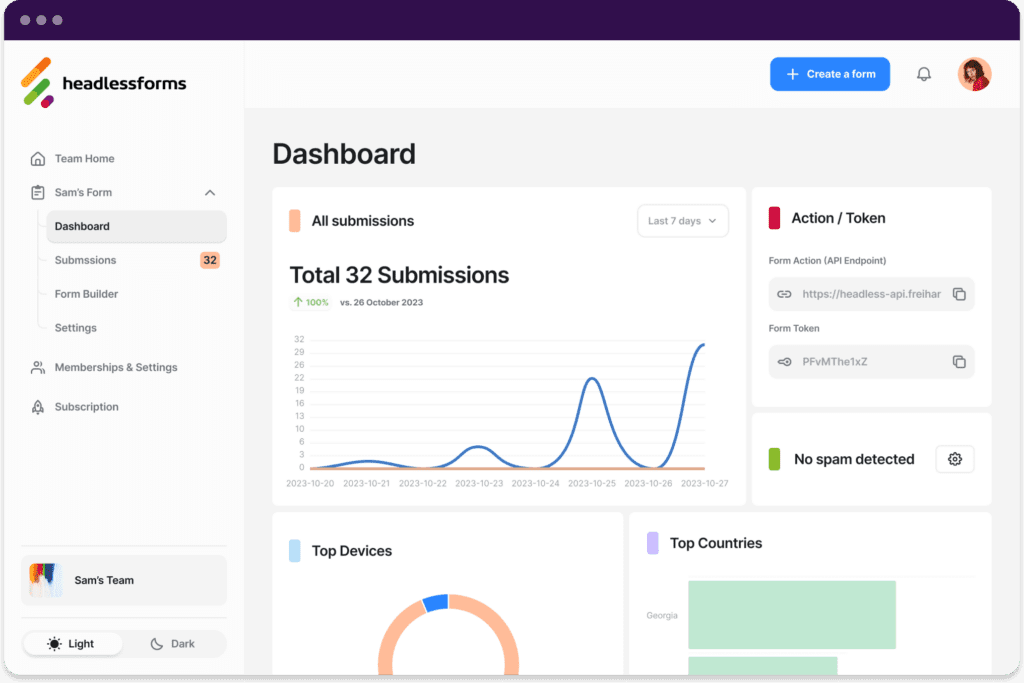The image size is (1024, 683).
Task: Click the Team Home house icon
Action: pyautogui.click(x=38, y=159)
